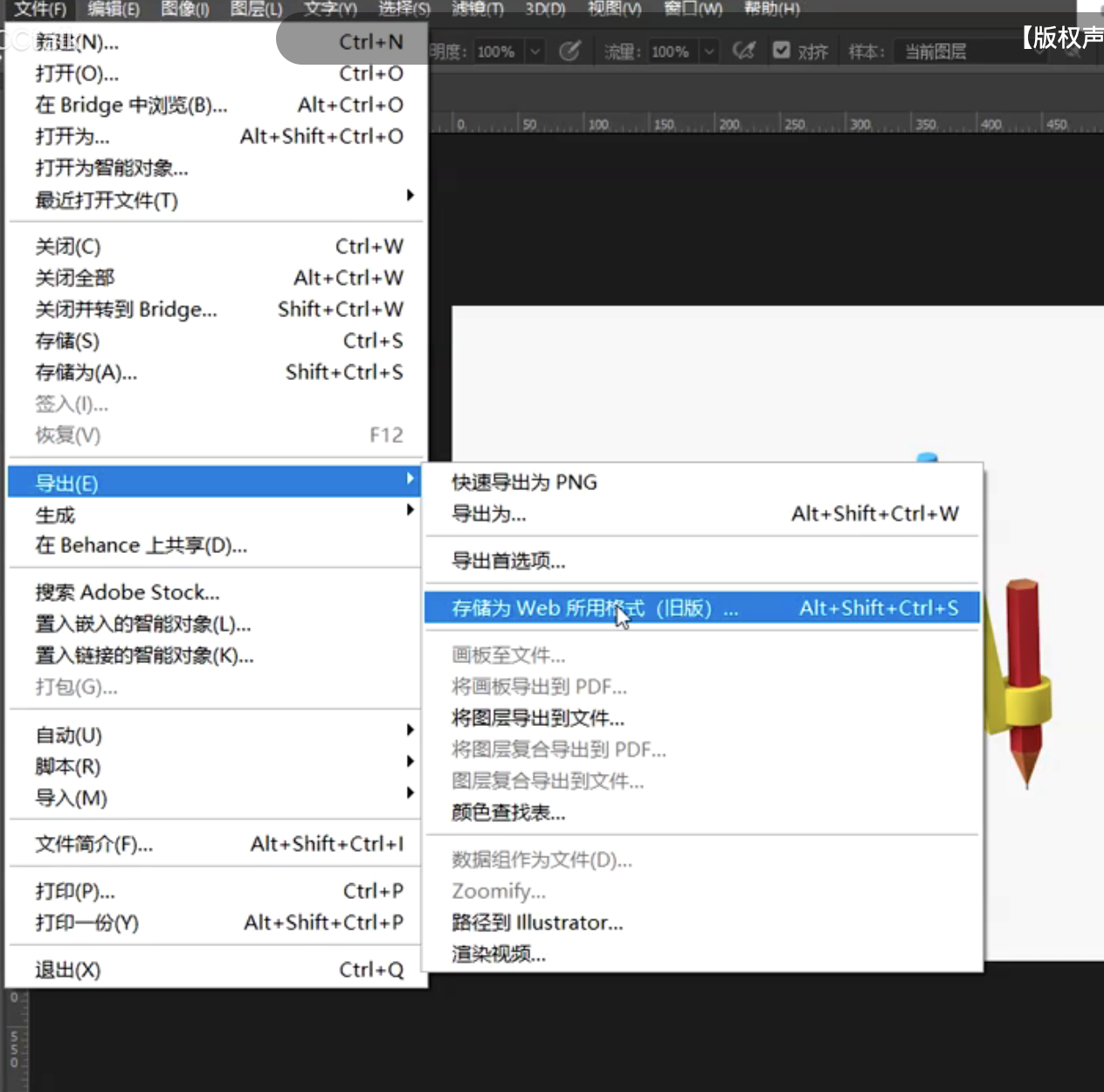This screenshot has width=1104, height=1092.
Task: Select 将图层导出到文件...
Action: (701, 718)
